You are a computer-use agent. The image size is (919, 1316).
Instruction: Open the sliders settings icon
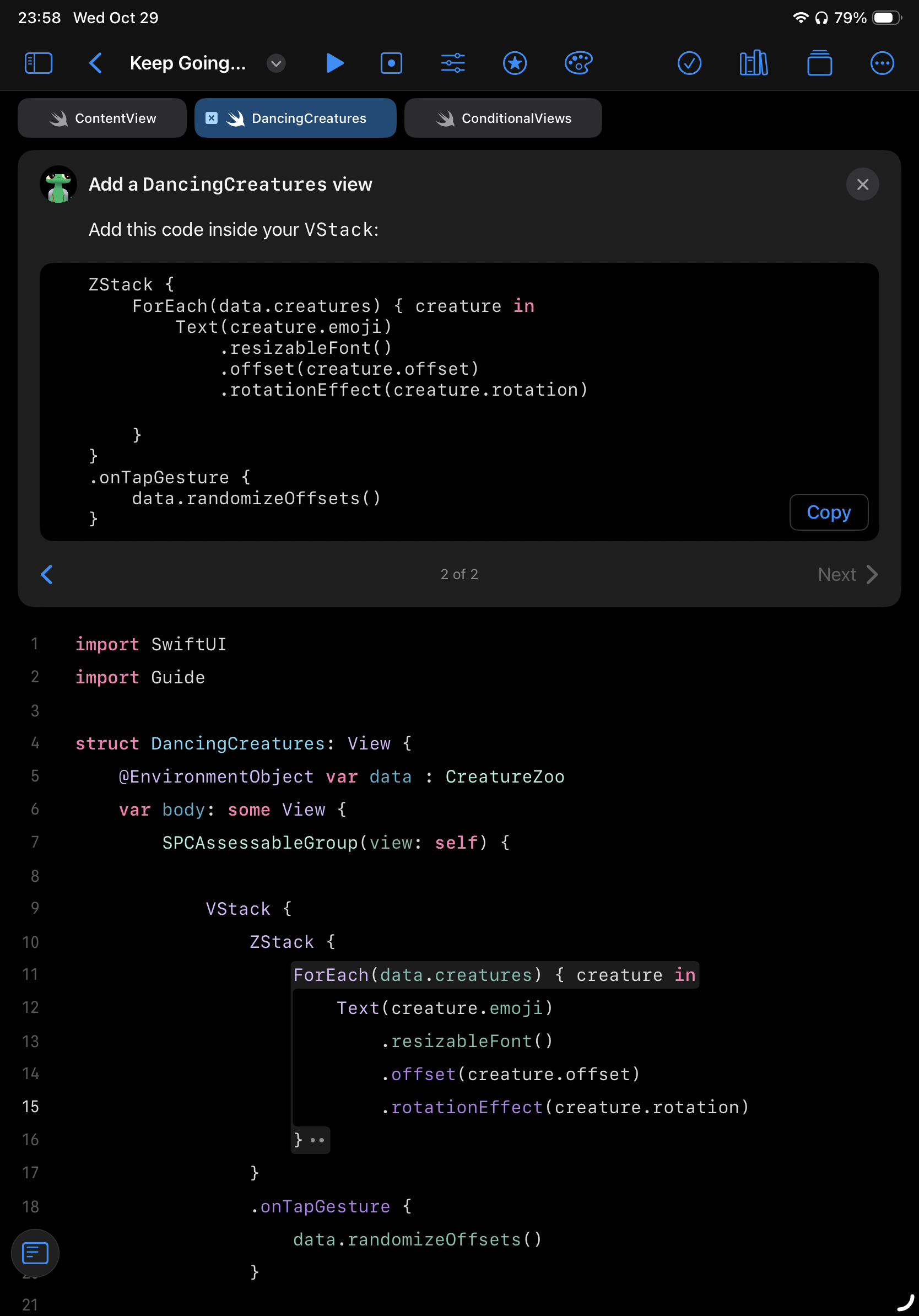pyautogui.click(x=453, y=63)
